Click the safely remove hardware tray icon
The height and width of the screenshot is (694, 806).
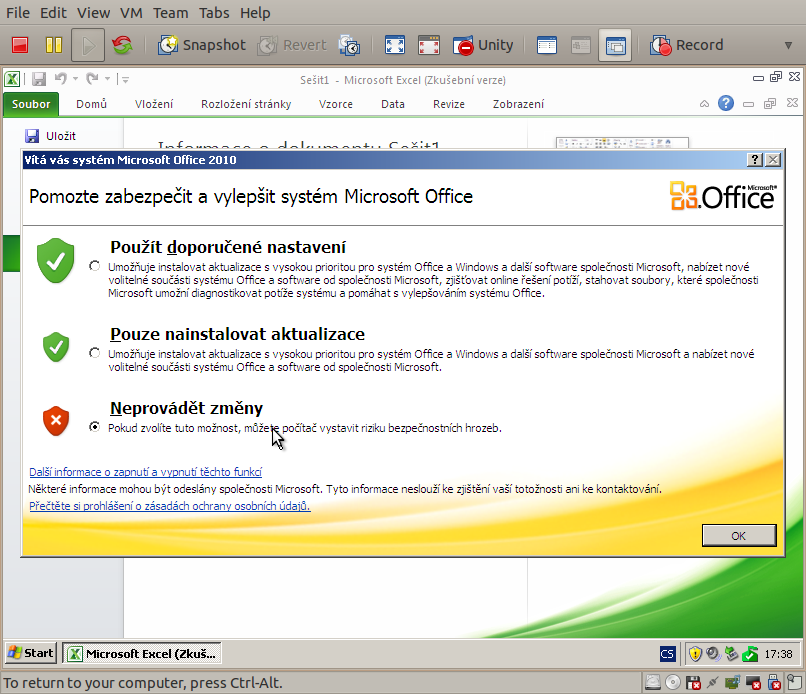tap(731, 654)
